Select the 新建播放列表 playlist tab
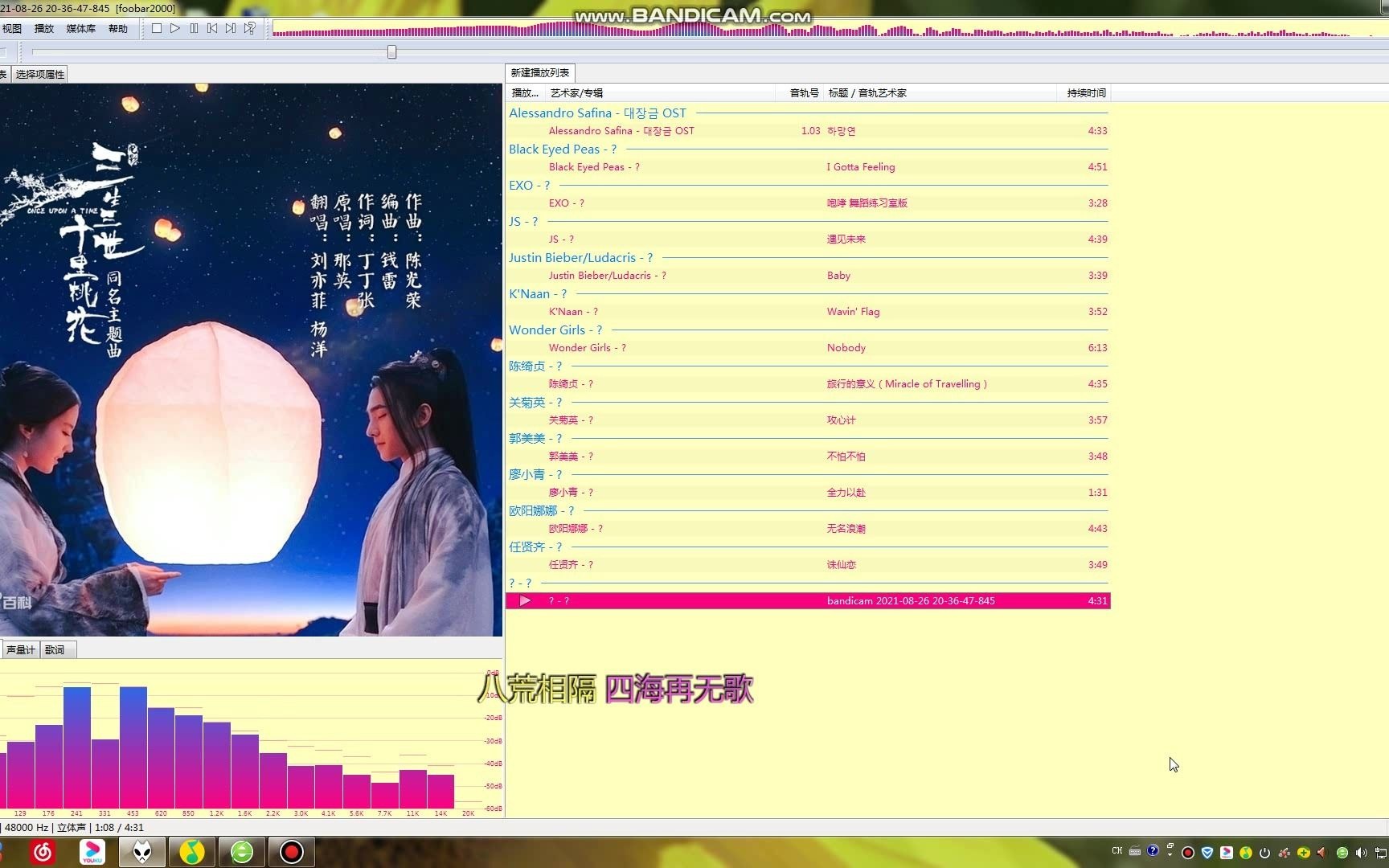 540,72
